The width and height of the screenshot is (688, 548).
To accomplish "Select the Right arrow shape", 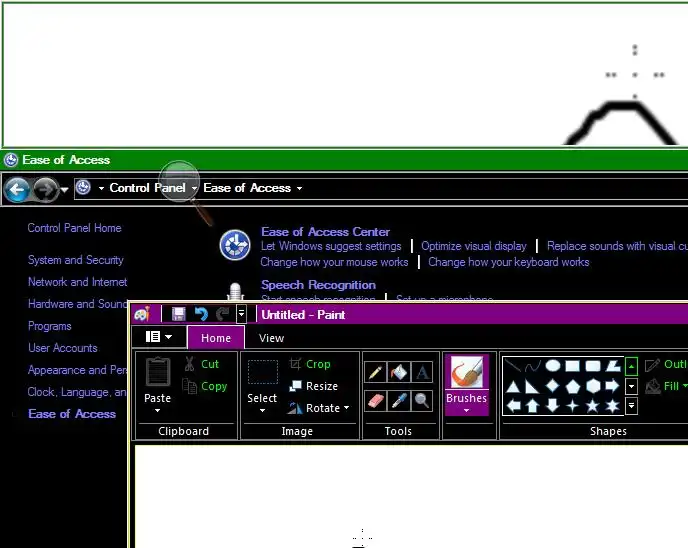I will click(x=613, y=386).
